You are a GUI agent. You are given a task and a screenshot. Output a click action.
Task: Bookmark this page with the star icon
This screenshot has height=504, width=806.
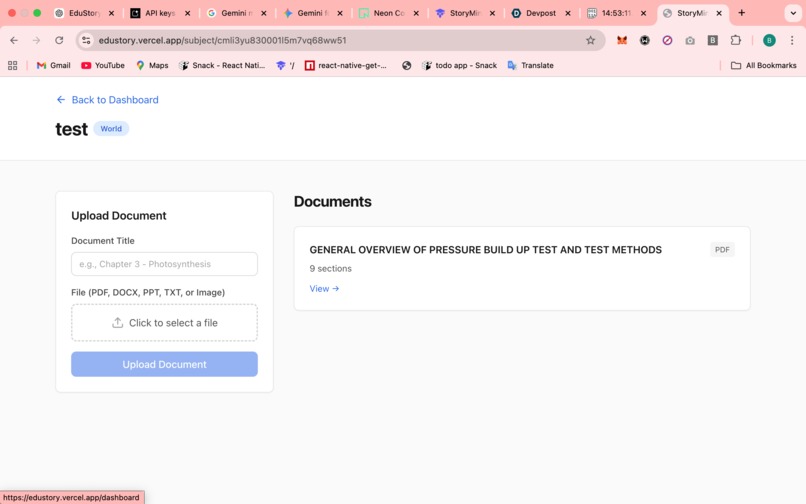[590, 40]
